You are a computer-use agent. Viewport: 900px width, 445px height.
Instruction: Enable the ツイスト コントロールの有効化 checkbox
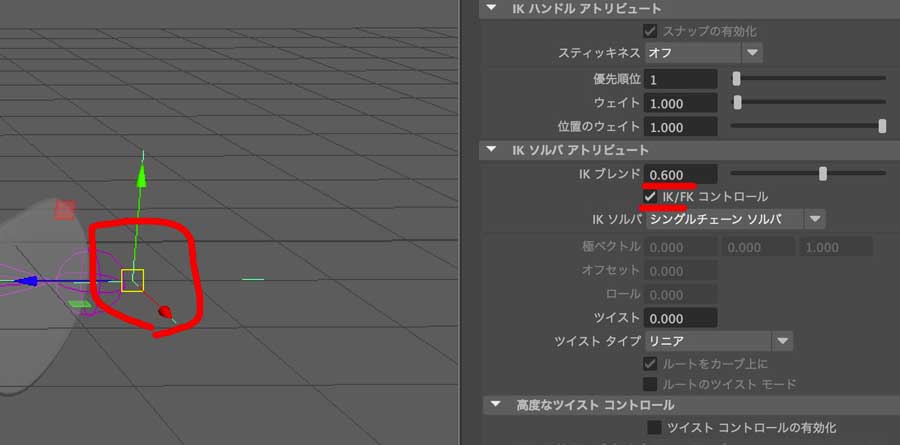point(654,427)
